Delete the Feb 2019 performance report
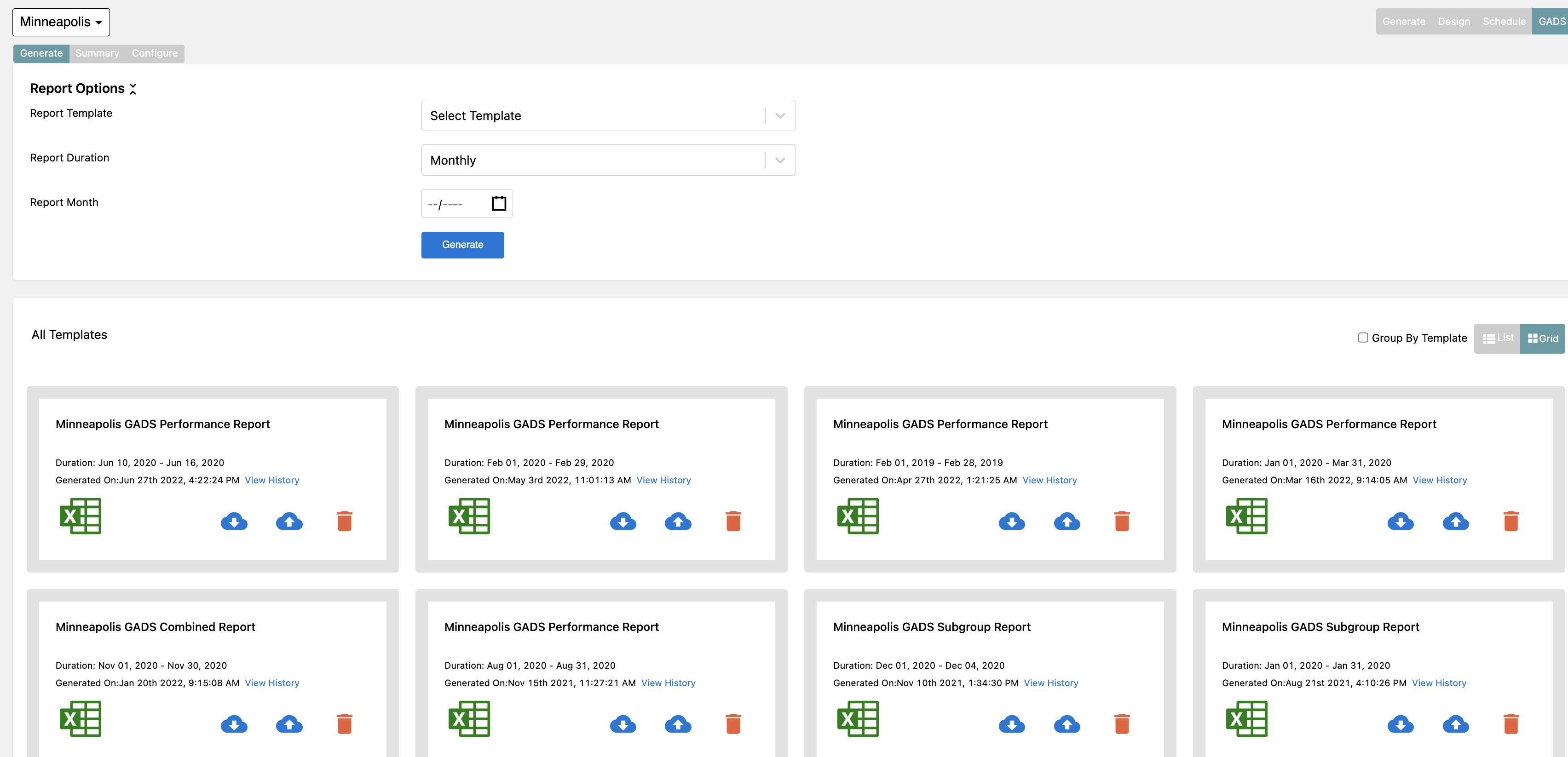 [x=1121, y=521]
